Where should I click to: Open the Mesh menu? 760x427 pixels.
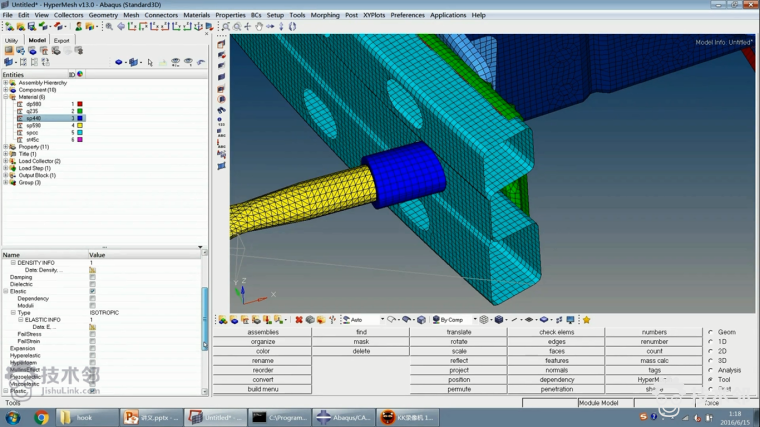(x=131, y=15)
